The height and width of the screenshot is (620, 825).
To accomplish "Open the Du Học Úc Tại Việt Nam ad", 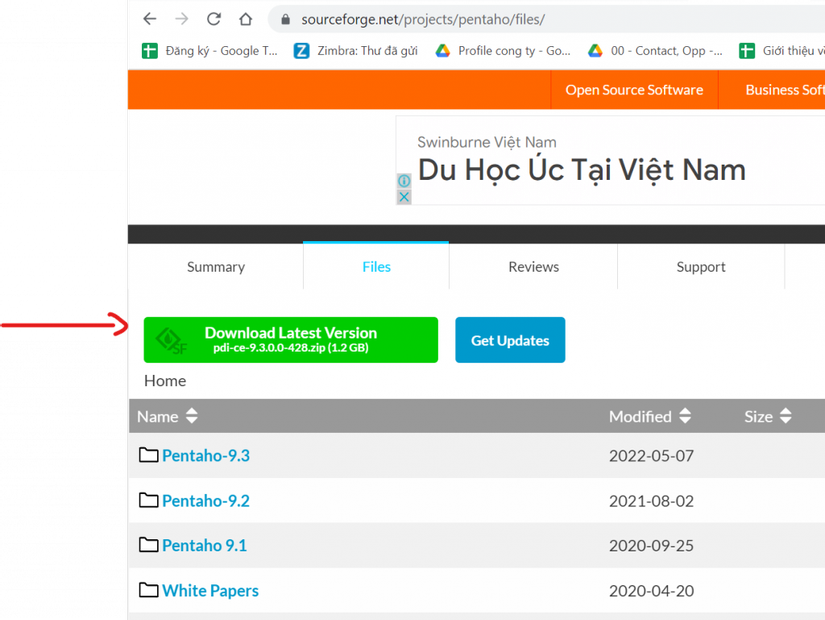I will tap(582, 170).
